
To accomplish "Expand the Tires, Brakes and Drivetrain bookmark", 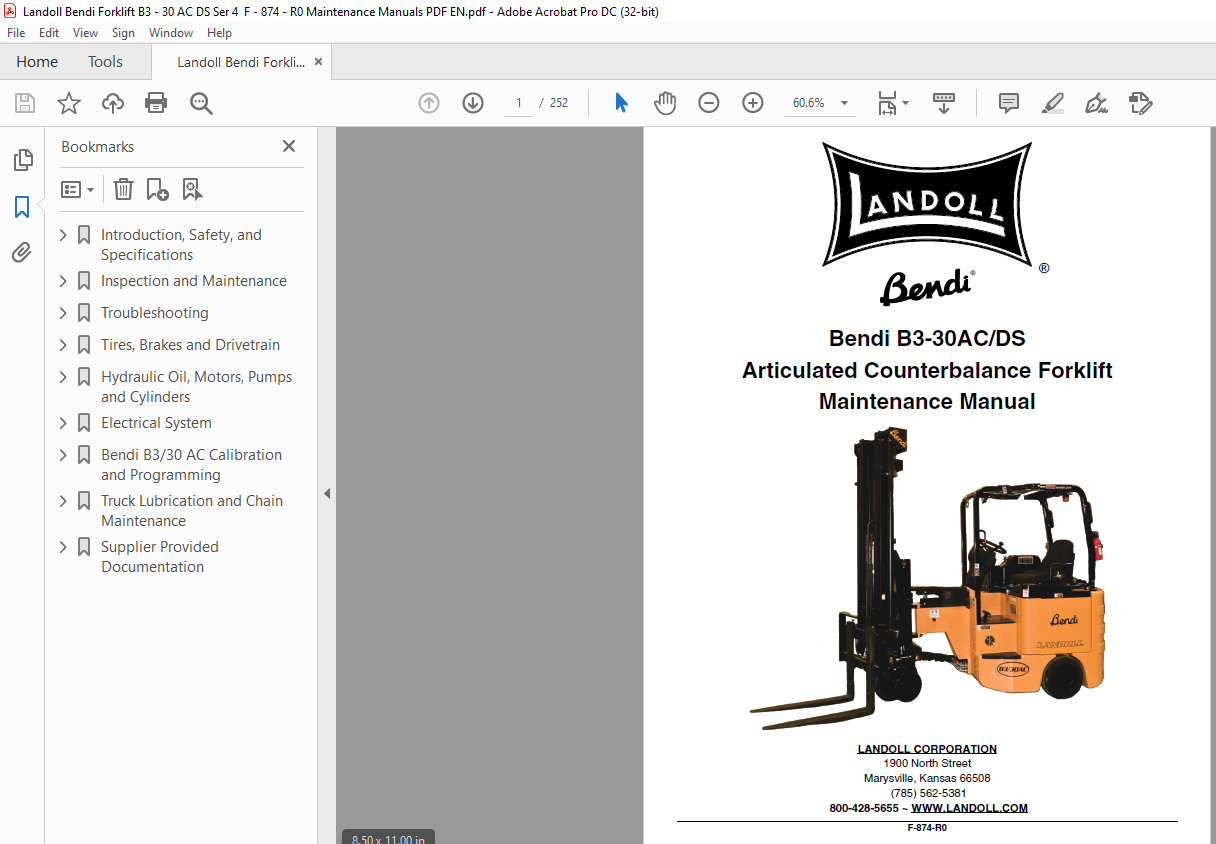I will tap(64, 345).
